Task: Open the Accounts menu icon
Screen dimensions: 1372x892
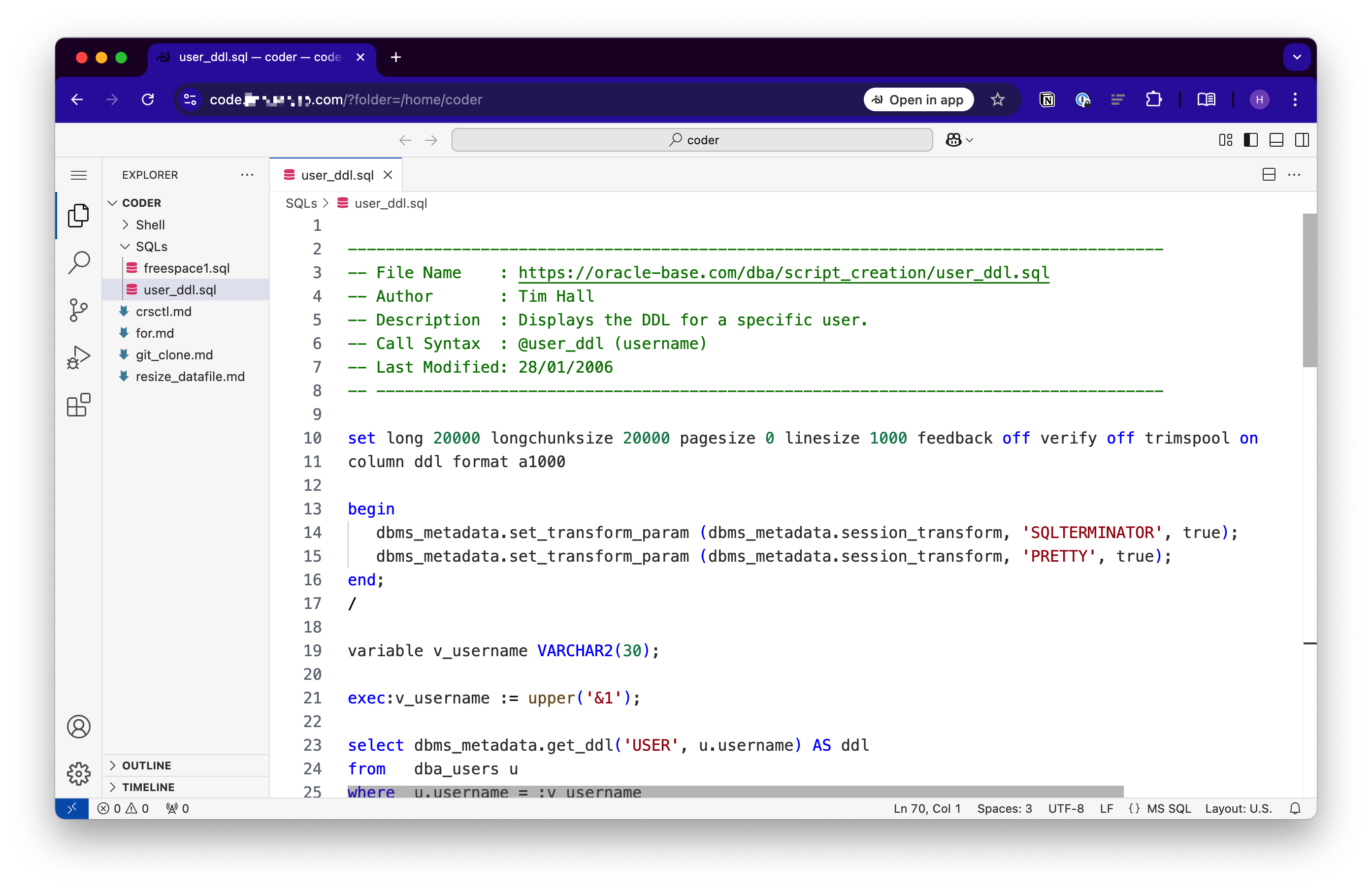Action: point(79,727)
